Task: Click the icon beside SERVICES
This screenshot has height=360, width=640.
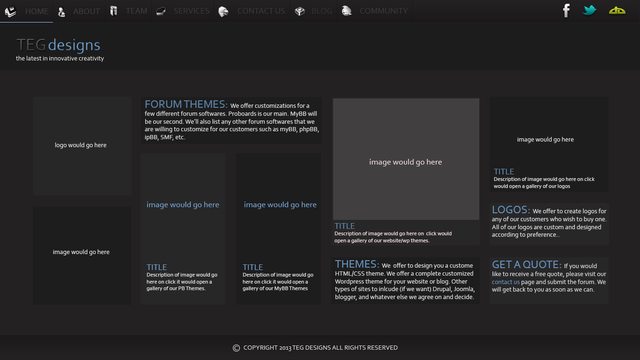Action: tap(161, 11)
